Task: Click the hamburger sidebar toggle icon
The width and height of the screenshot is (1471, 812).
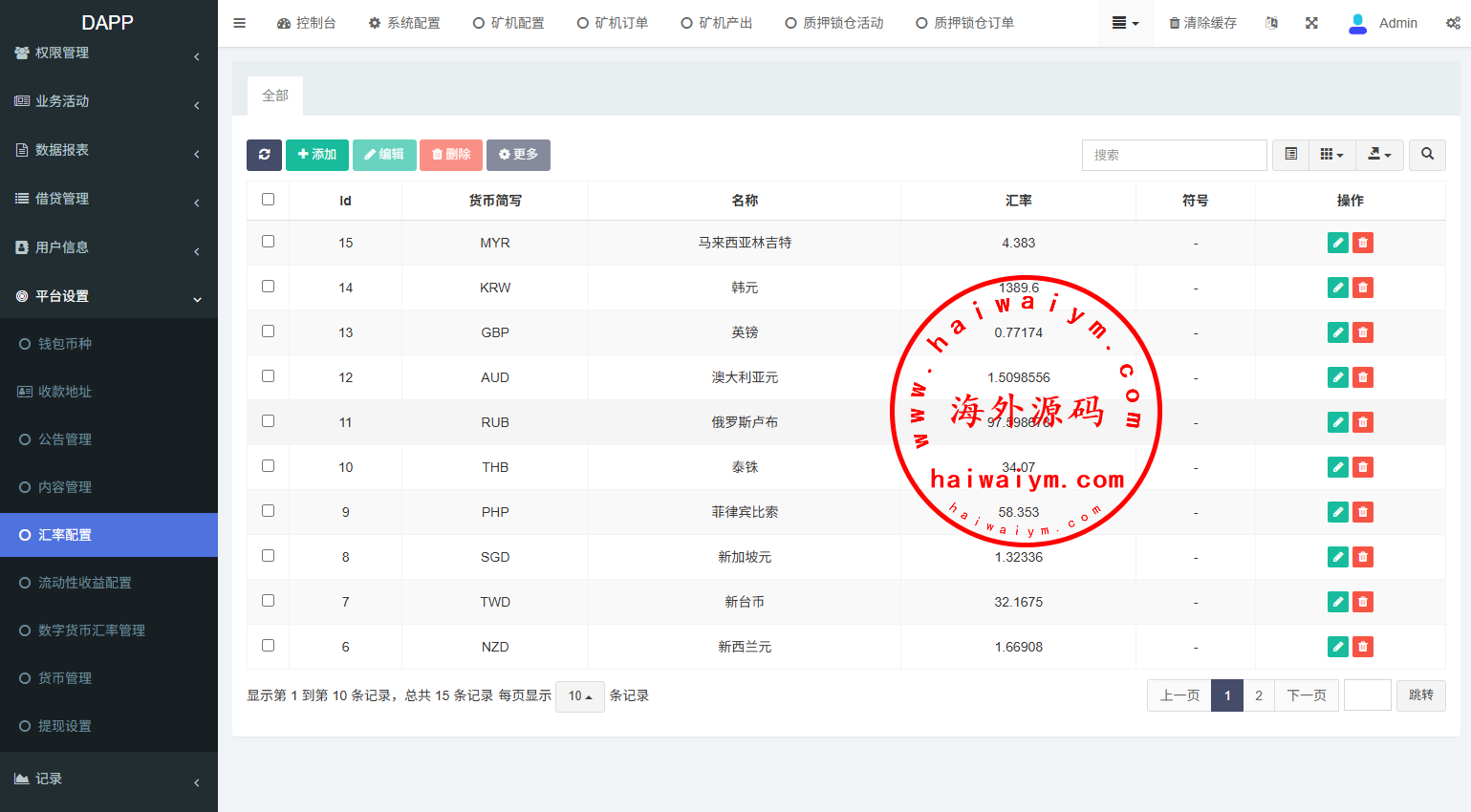Action: (240, 23)
